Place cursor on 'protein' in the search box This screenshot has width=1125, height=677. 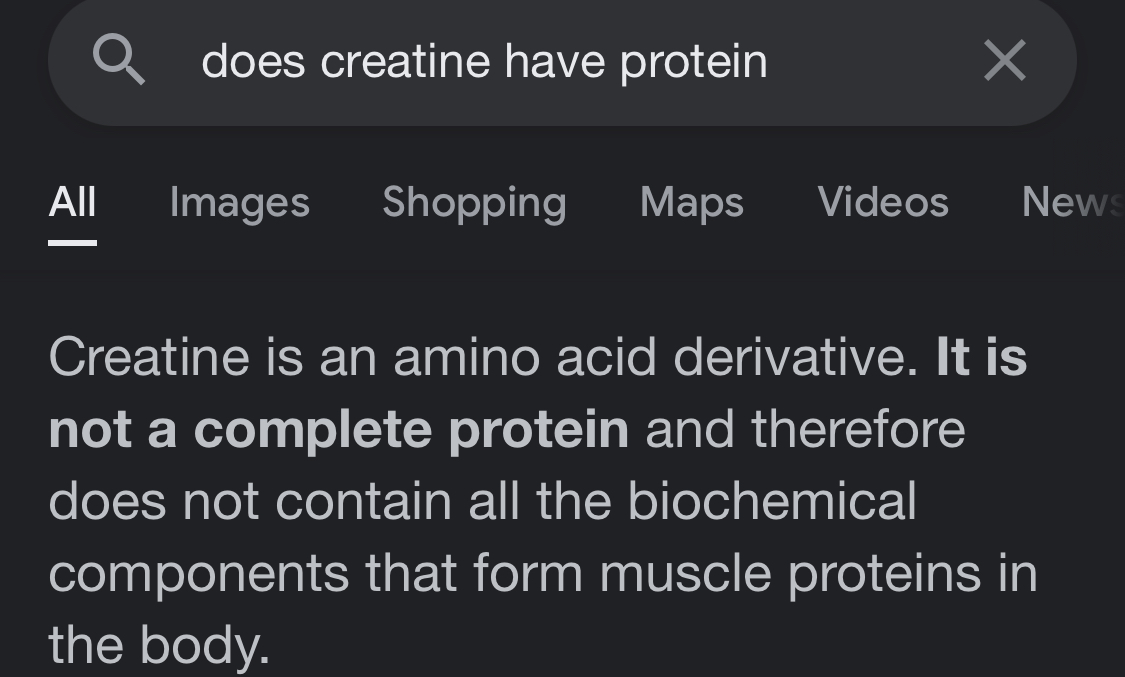pos(694,63)
